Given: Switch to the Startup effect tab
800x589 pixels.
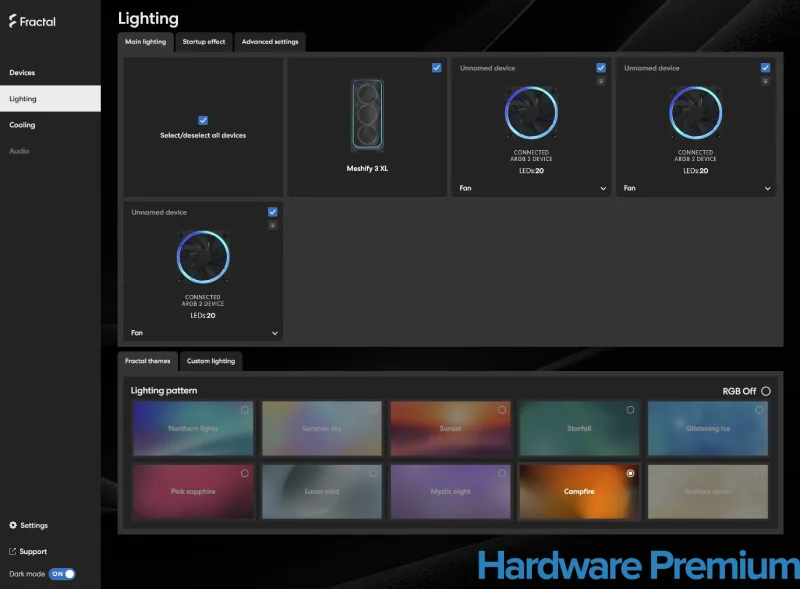Looking at the screenshot, I should point(204,42).
